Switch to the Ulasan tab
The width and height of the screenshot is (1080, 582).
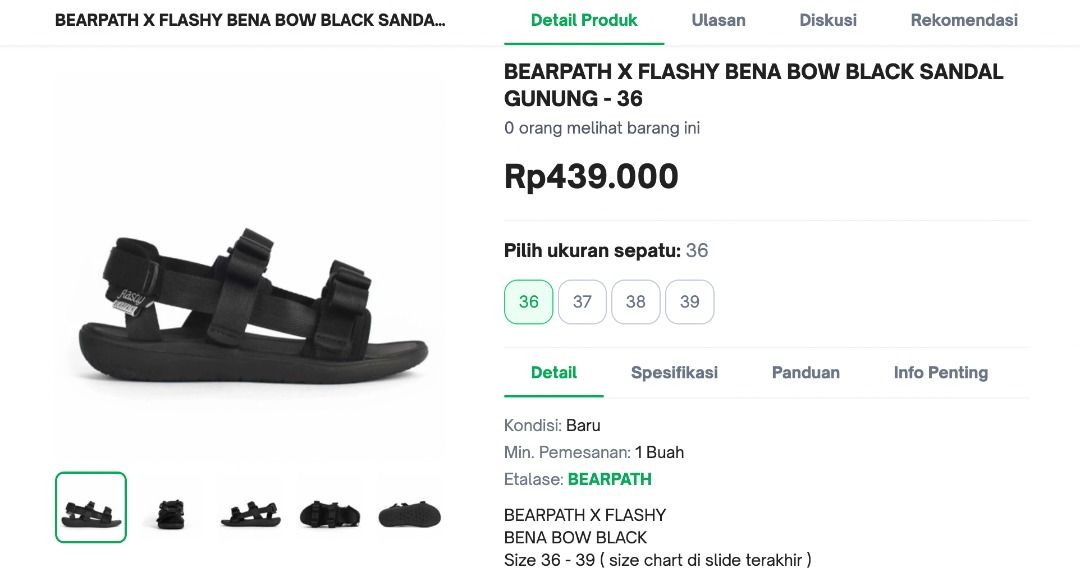718,20
